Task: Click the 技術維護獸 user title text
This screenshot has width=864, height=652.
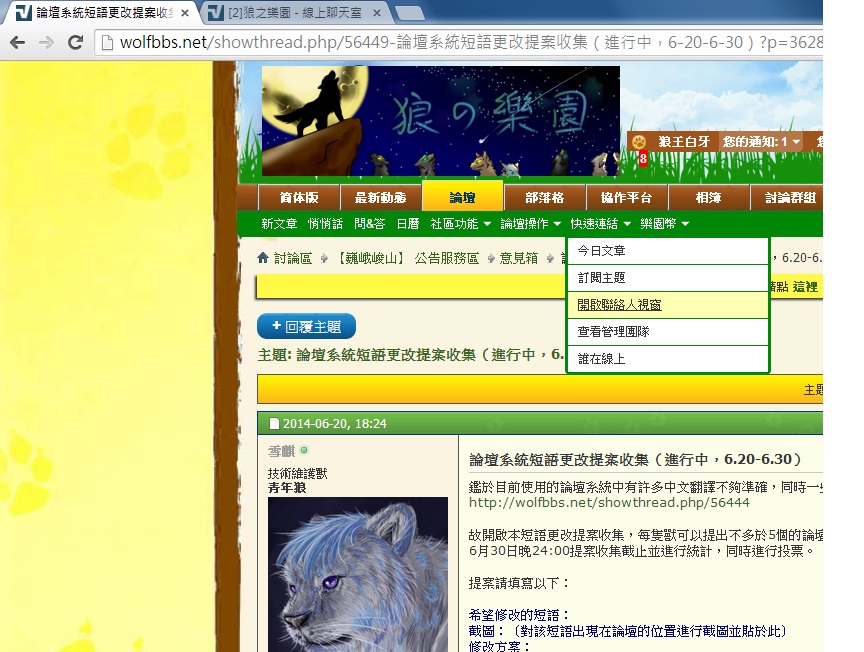Action: (x=298, y=473)
